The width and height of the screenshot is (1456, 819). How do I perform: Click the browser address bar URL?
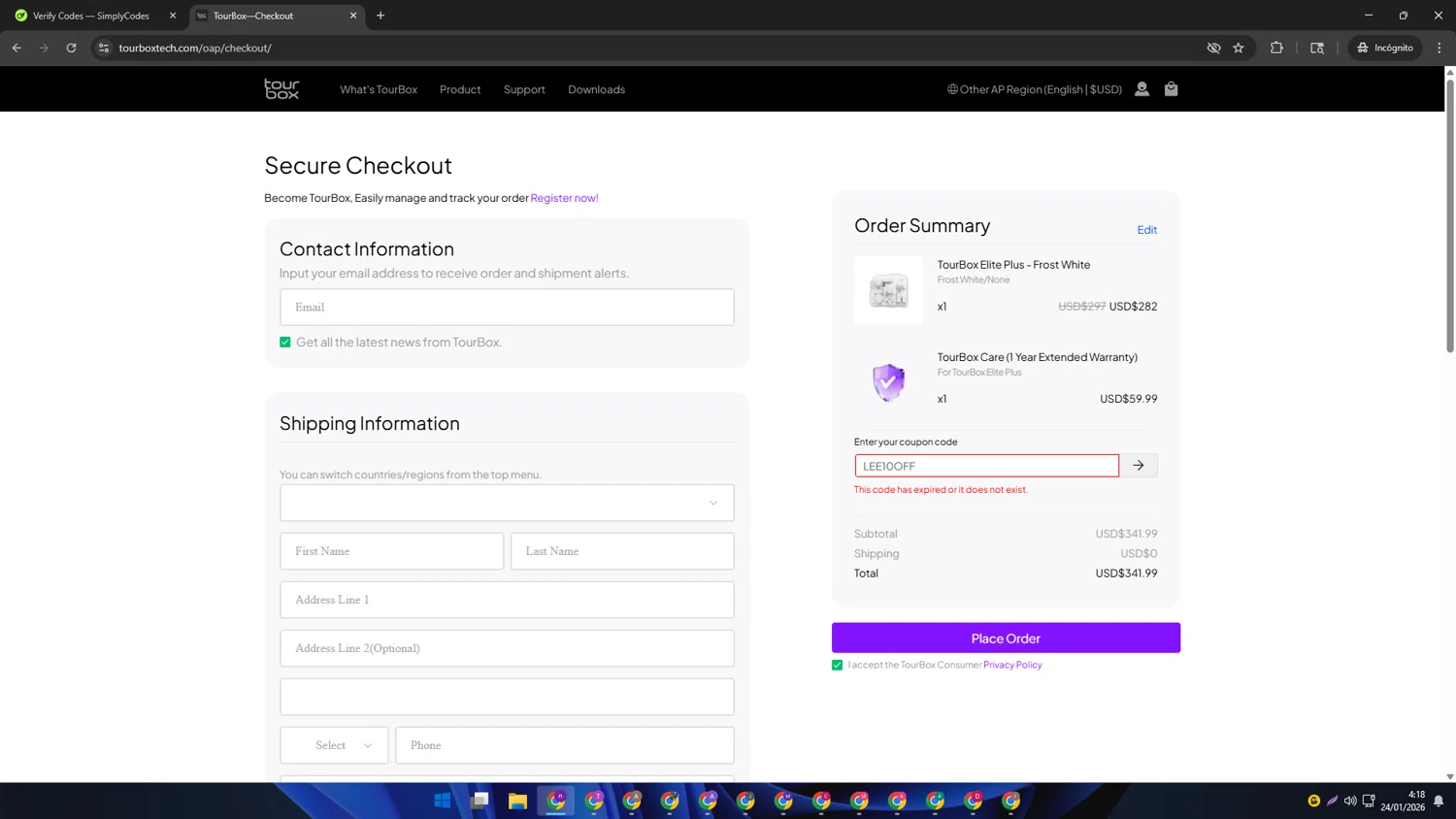tap(195, 48)
